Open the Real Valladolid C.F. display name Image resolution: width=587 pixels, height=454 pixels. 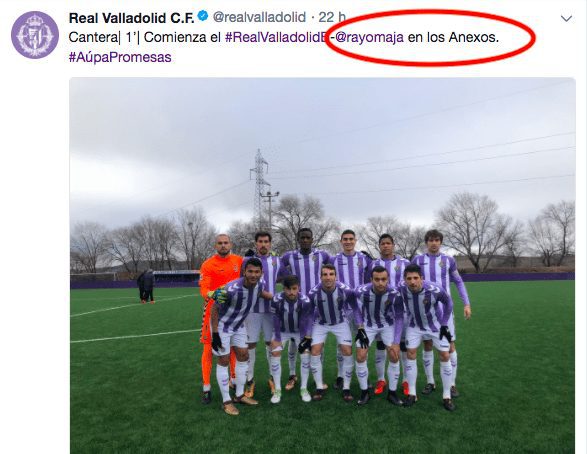click(x=132, y=17)
